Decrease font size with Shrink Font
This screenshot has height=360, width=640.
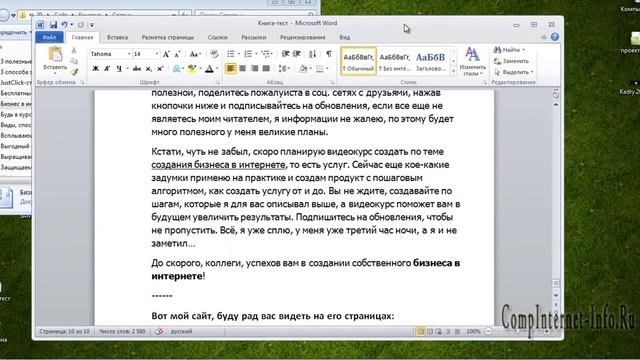[177, 54]
